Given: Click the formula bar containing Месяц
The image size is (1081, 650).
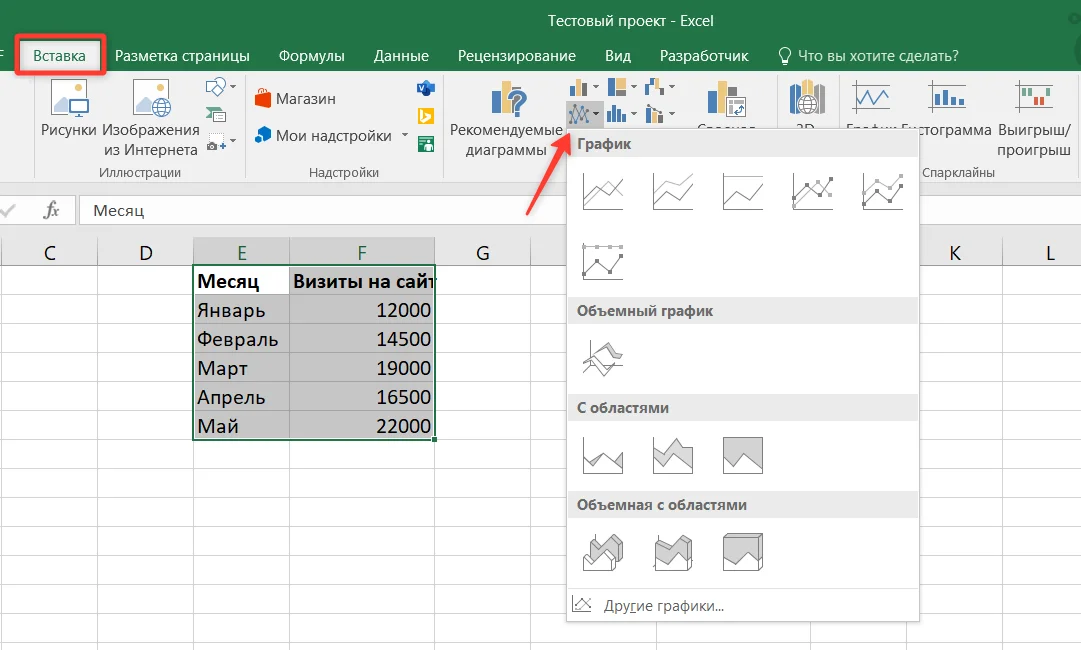Looking at the screenshot, I should pos(323,210).
